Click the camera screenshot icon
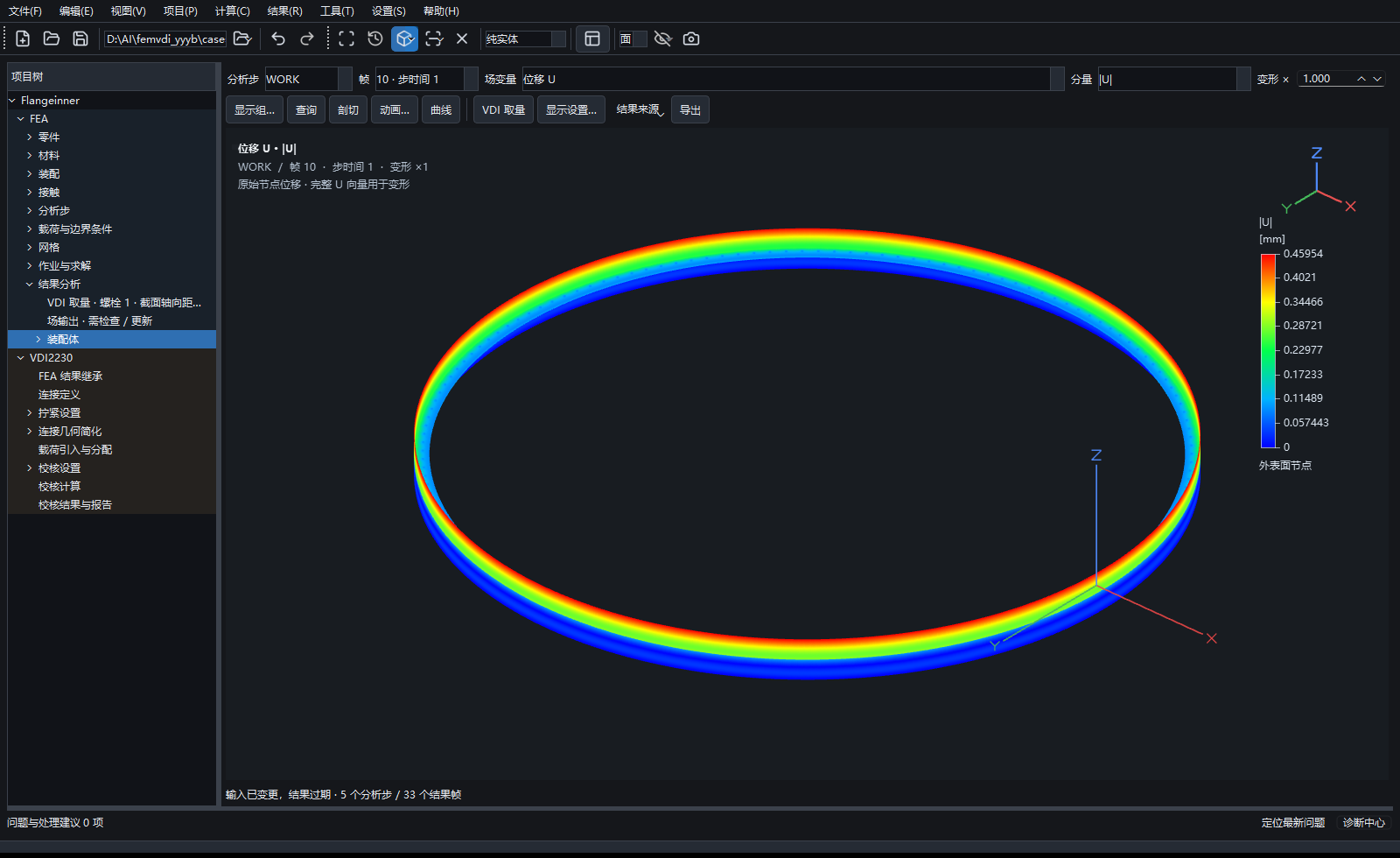The image size is (1400, 858). [691, 39]
